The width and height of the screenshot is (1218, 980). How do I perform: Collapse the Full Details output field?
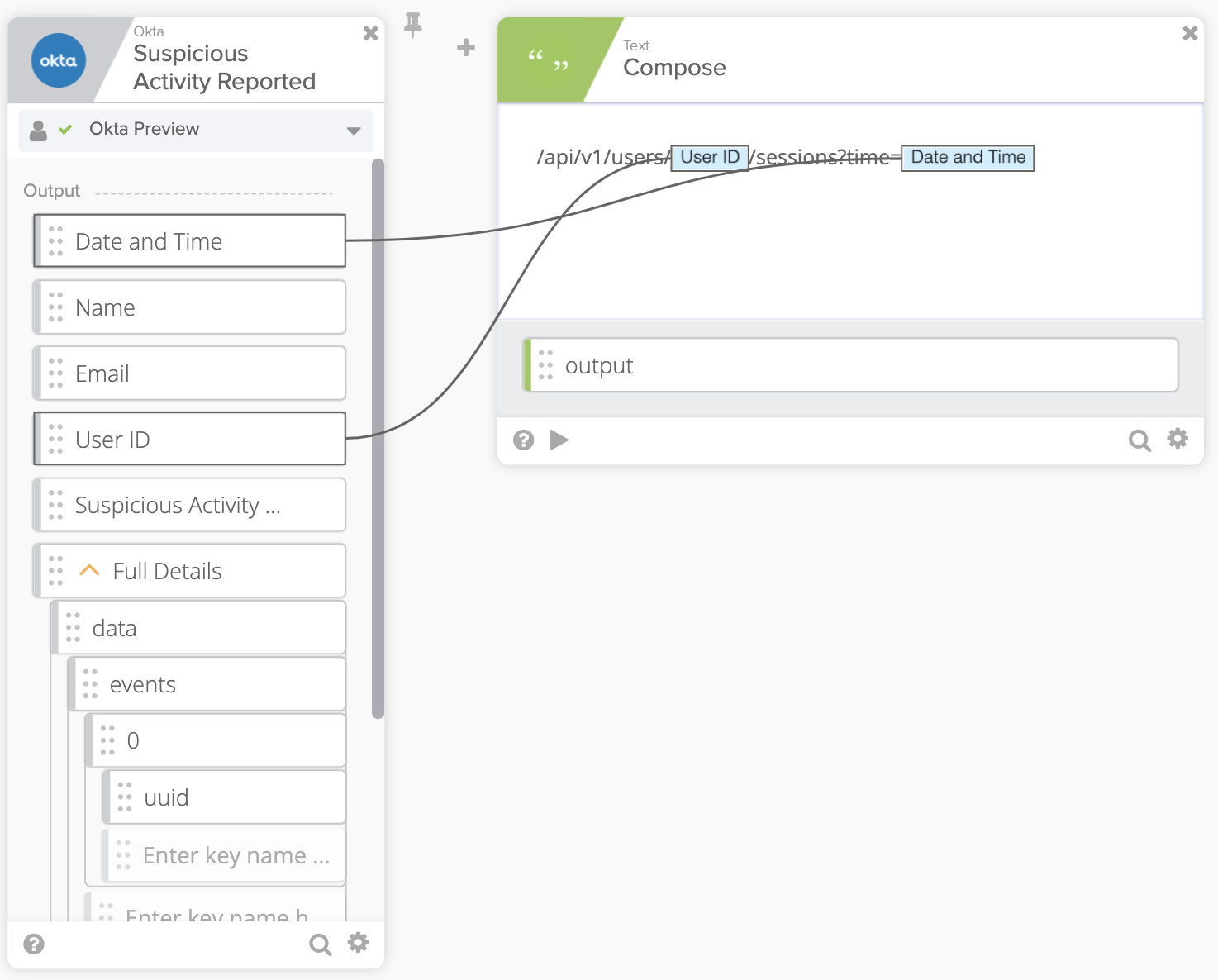(89, 571)
